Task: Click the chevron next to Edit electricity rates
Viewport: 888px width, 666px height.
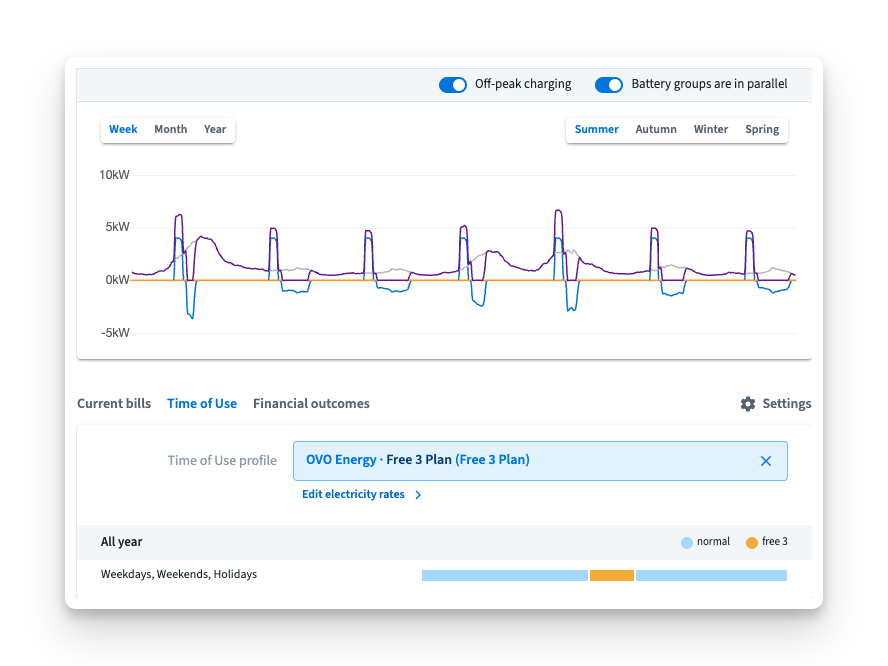Action: point(418,495)
